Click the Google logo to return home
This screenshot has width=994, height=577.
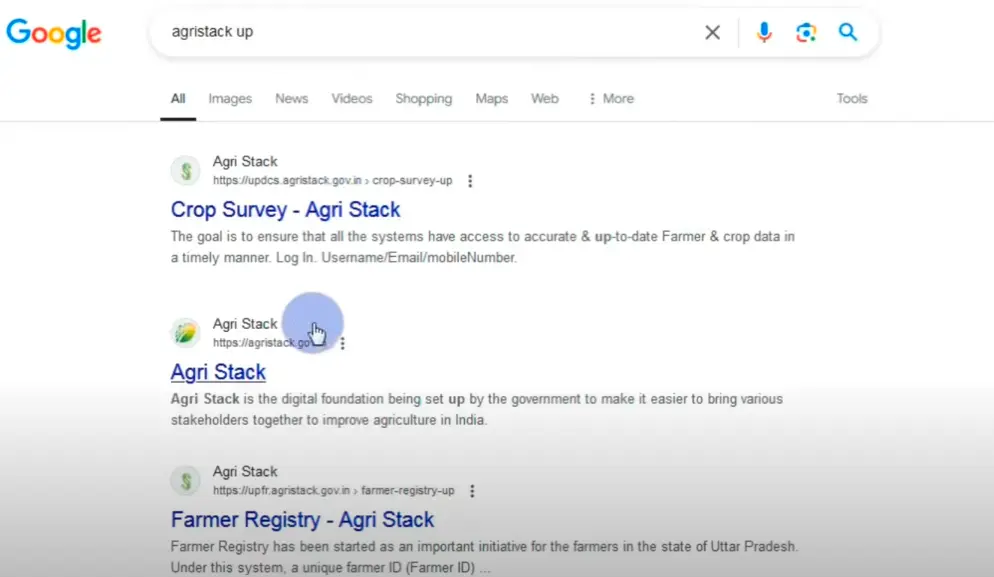[x=53, y=33]
